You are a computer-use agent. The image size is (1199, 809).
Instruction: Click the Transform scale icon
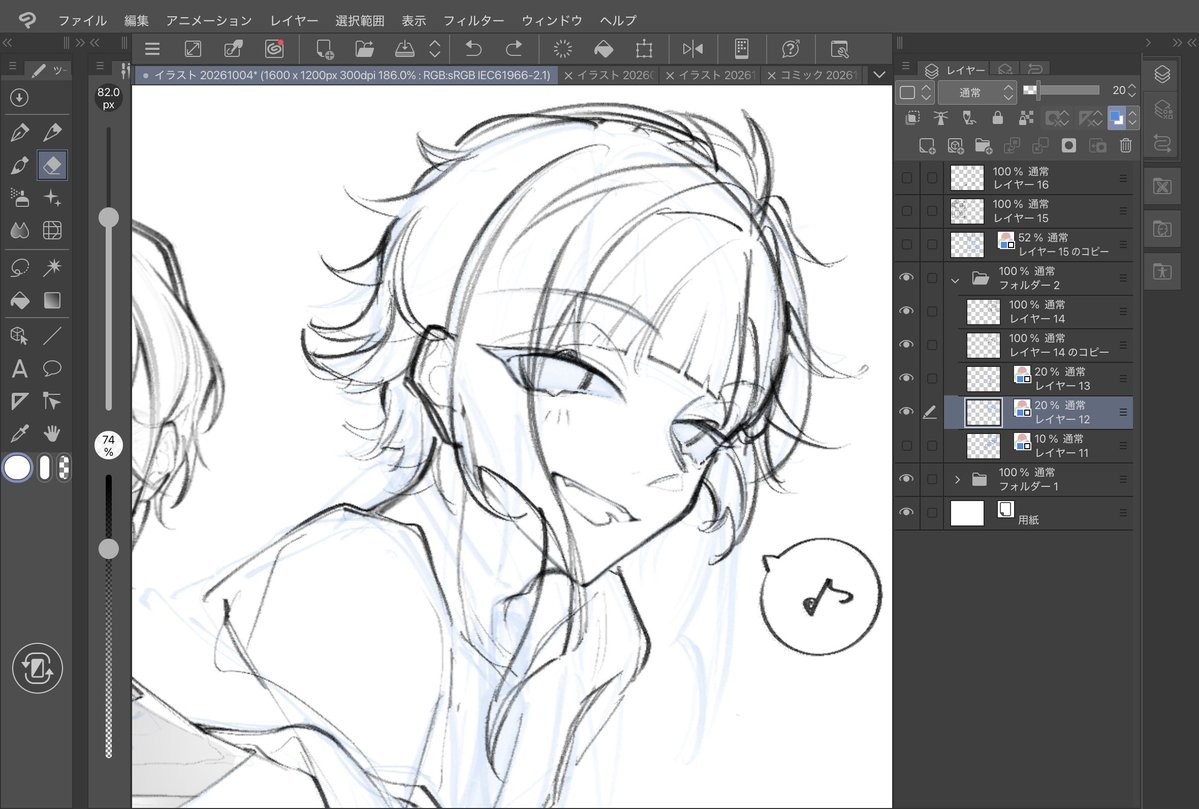coord(644,49)
